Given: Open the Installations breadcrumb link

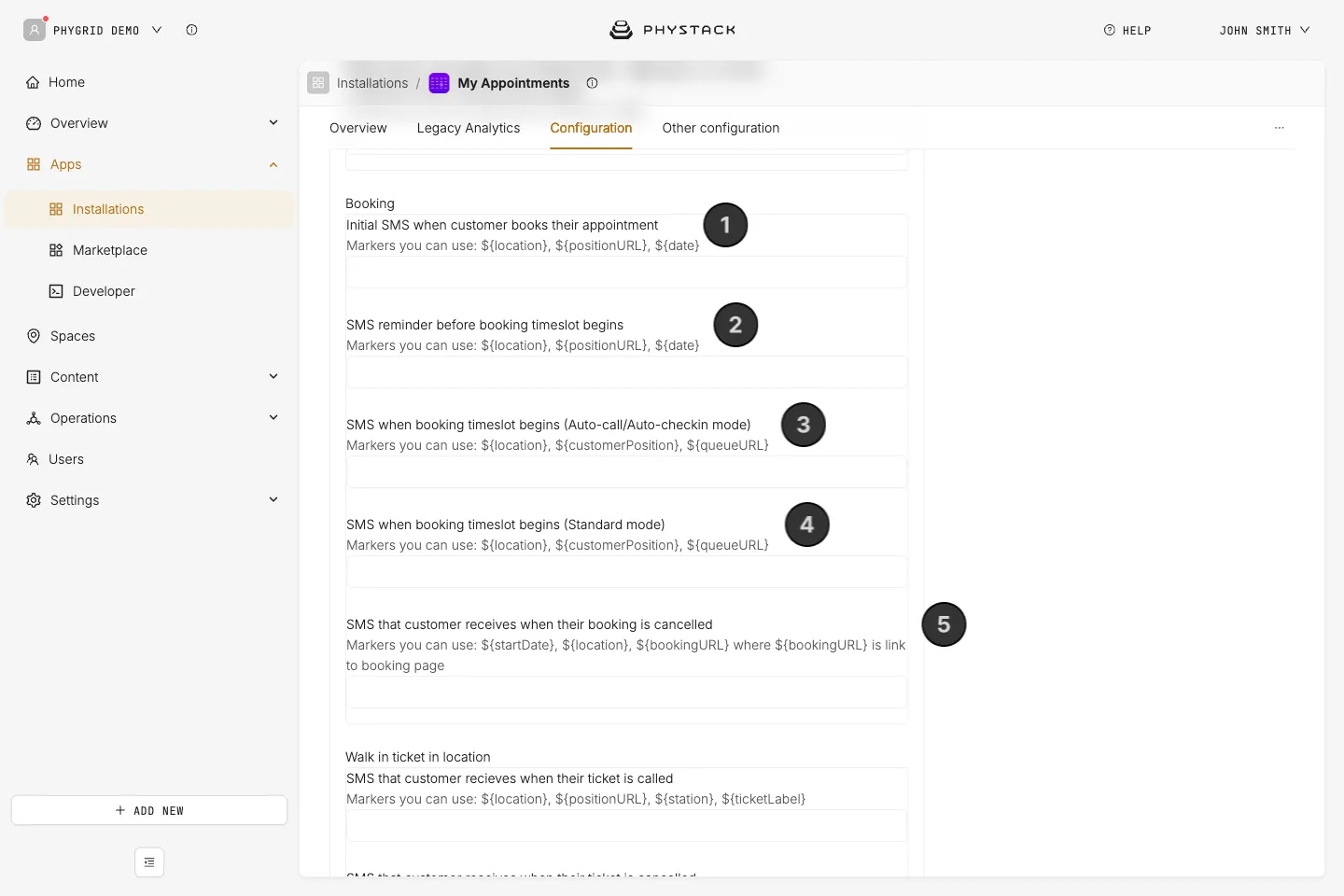Looking at the screenshot, I should (x=372, y=83).
